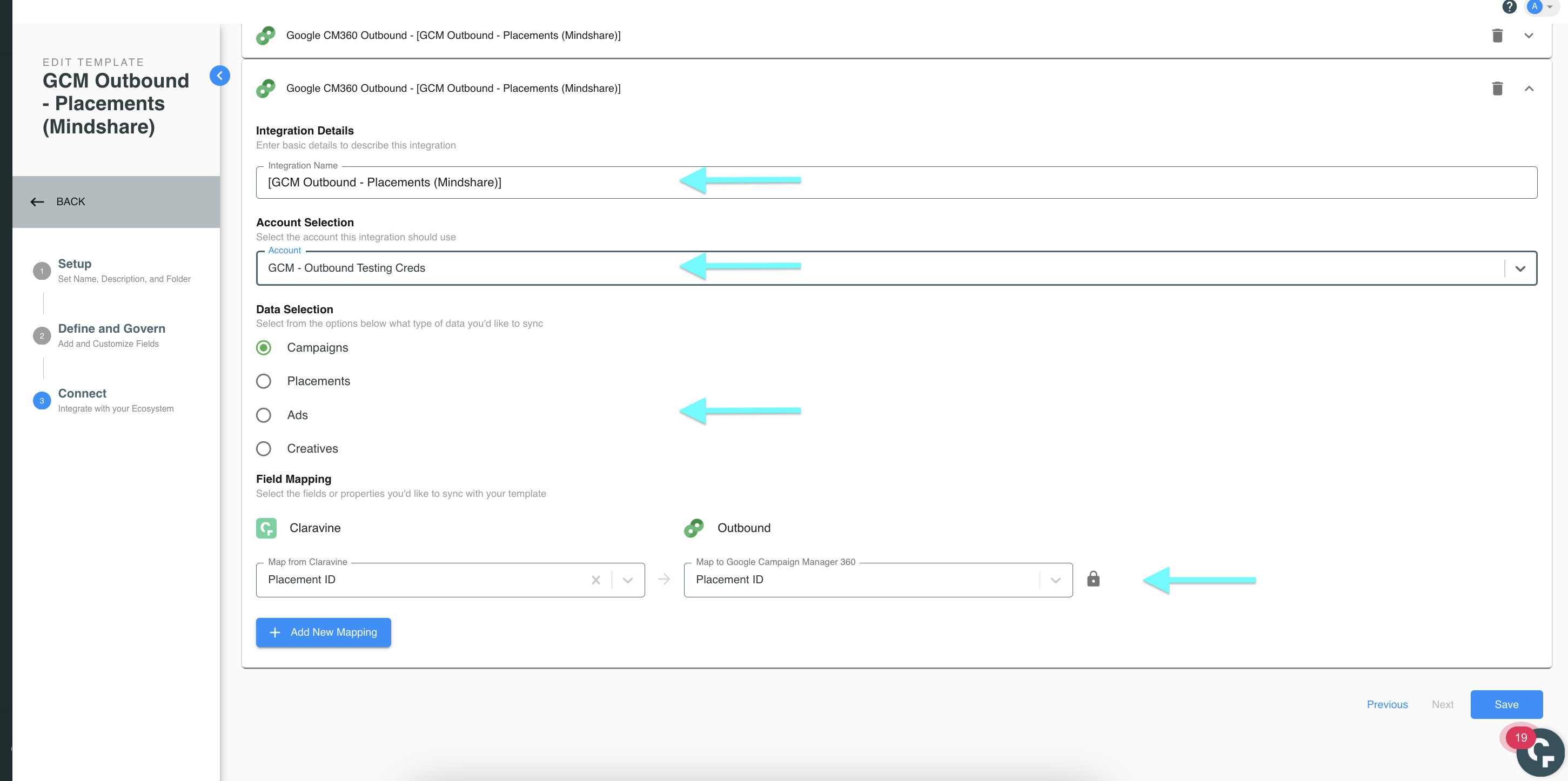Click the lock icon beside Placement ID mapping
The height and width of the screenshot is (781, 1568).
point(1093,579)
